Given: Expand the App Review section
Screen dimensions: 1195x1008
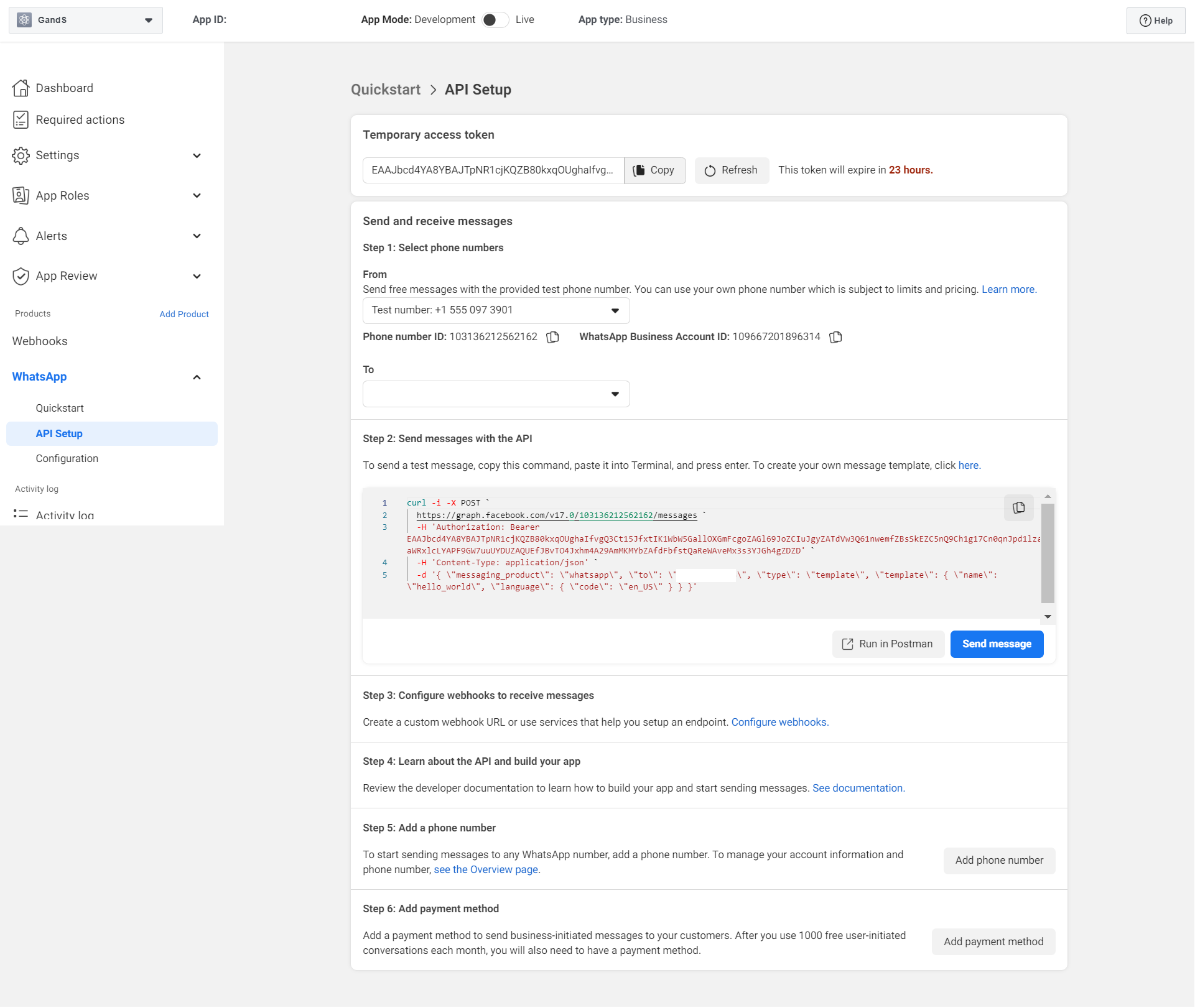Looking at the screenshot, I should [x=197, y=276].
